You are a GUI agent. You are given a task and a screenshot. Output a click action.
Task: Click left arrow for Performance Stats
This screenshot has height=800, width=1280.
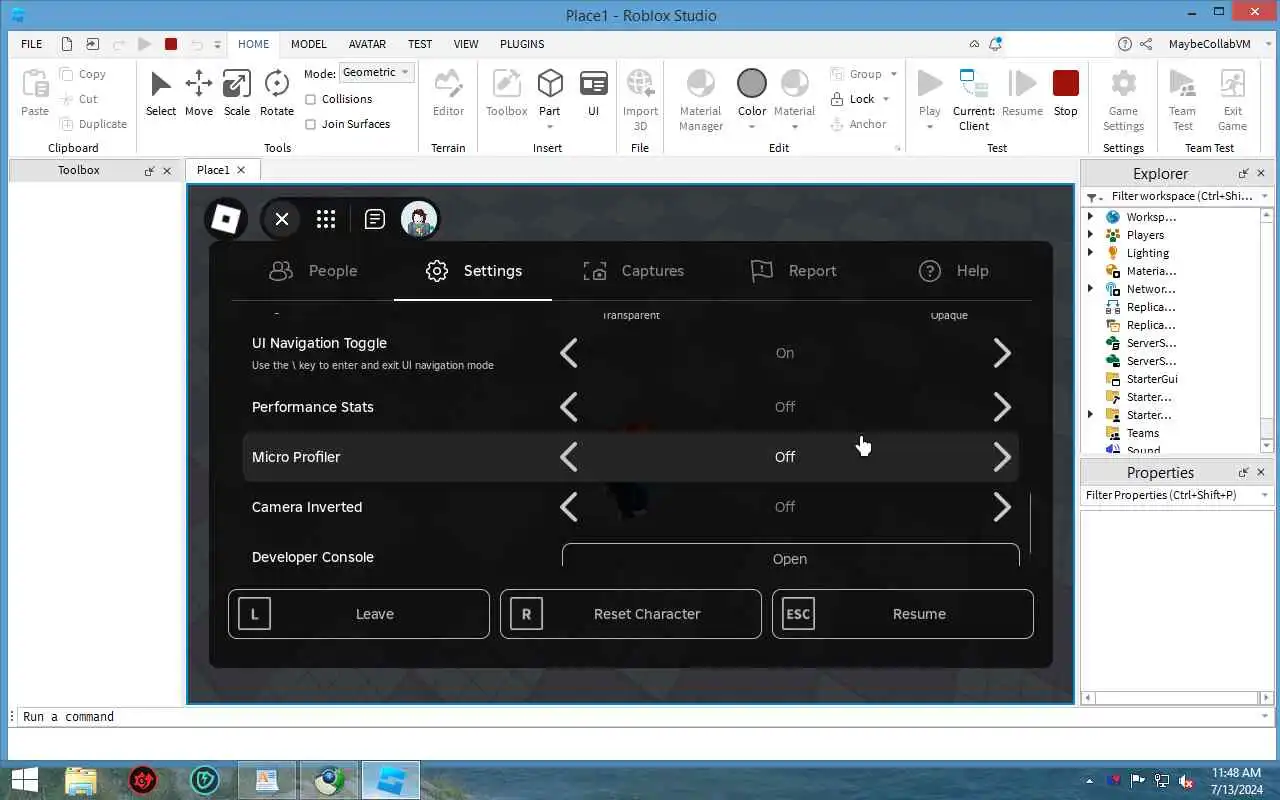569,407
